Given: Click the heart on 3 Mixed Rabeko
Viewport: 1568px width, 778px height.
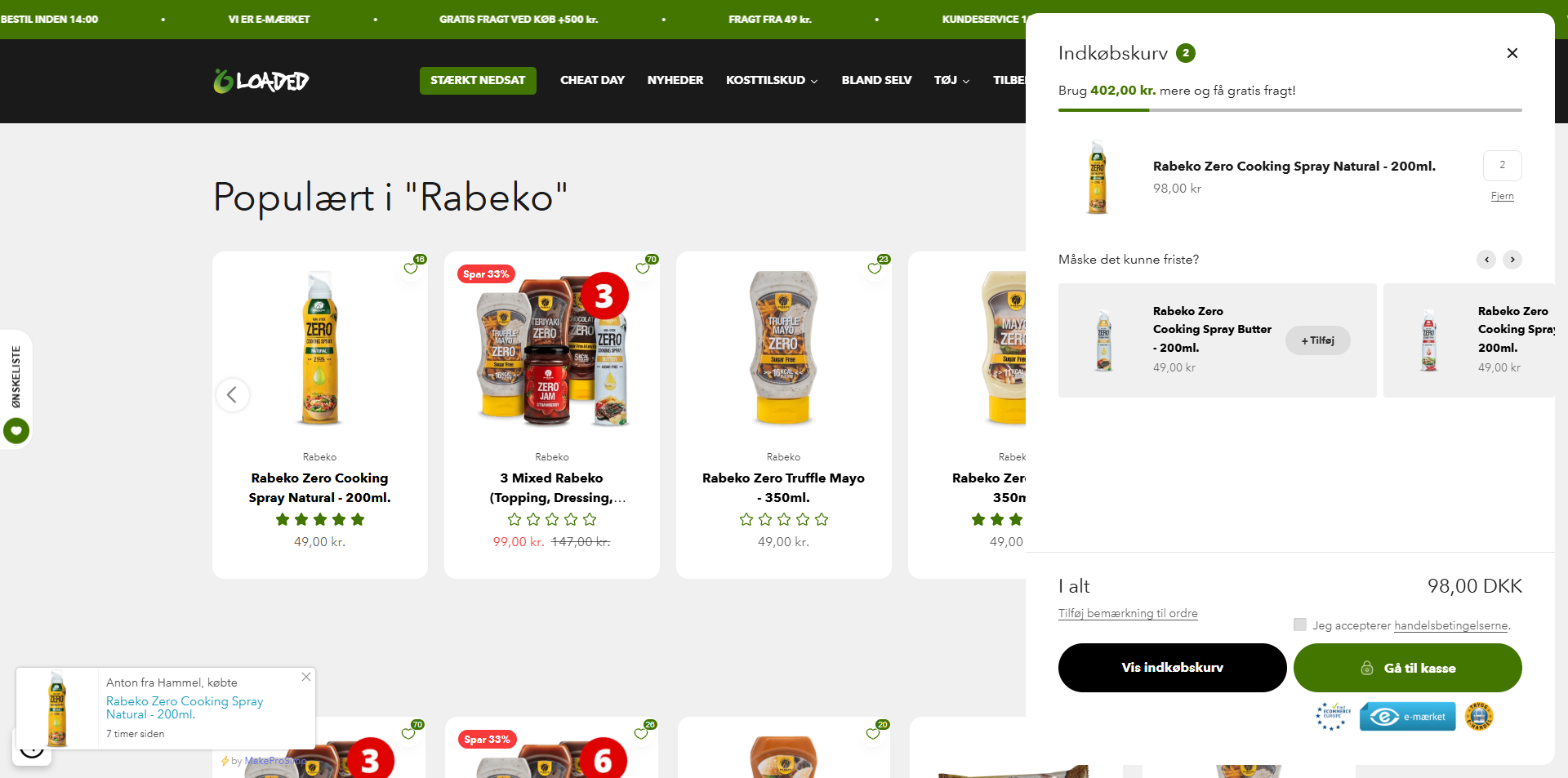Looking at the screenshot, I should pos(643,269).
